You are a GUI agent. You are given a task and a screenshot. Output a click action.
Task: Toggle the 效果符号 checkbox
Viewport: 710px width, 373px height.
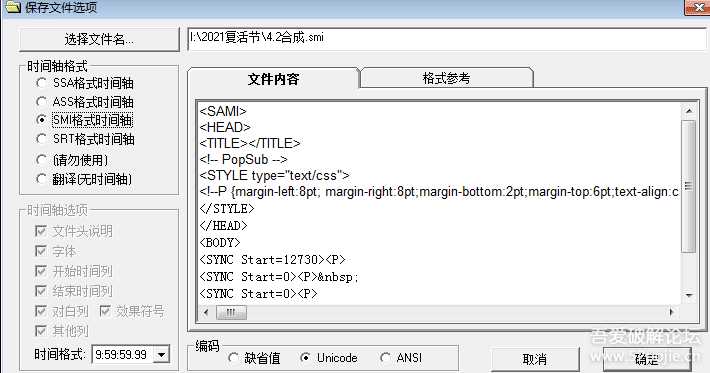tap(132, 311)
